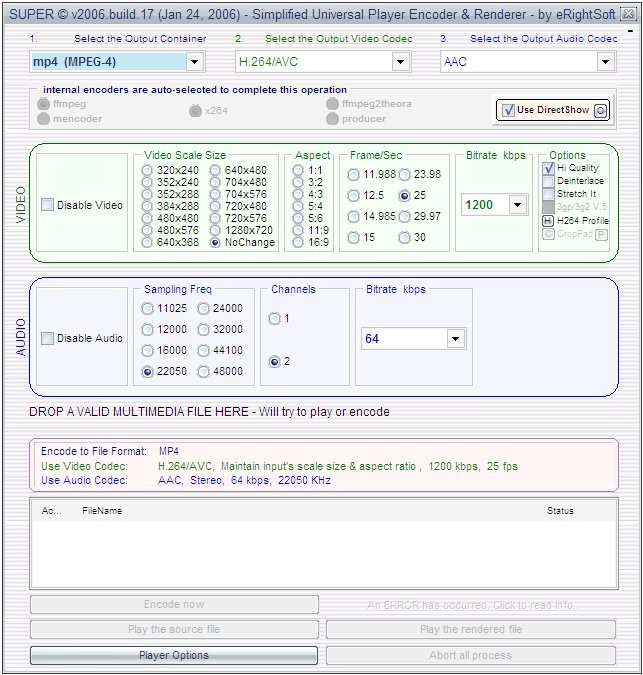The height and width of the screenshot is (675, 643).
Task: Expand the audio bitrate 64 dropdown
Action: coord(456,338)
